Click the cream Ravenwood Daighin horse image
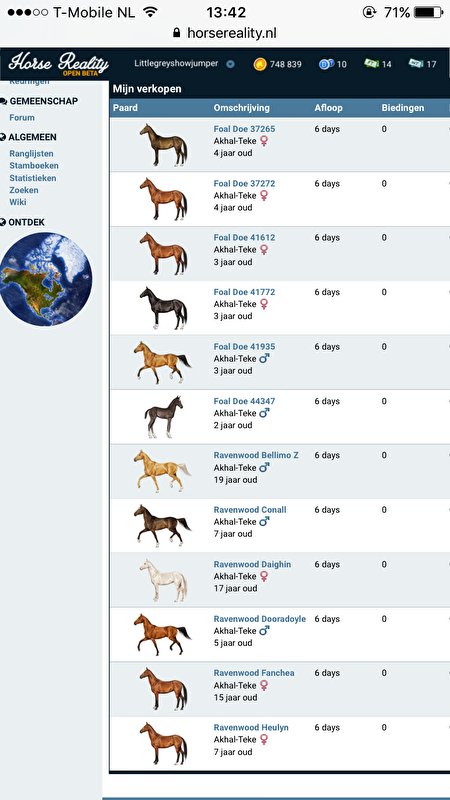The height and width of the screenshot is (800, 450). pyautogui.click(x=163, y=581)
